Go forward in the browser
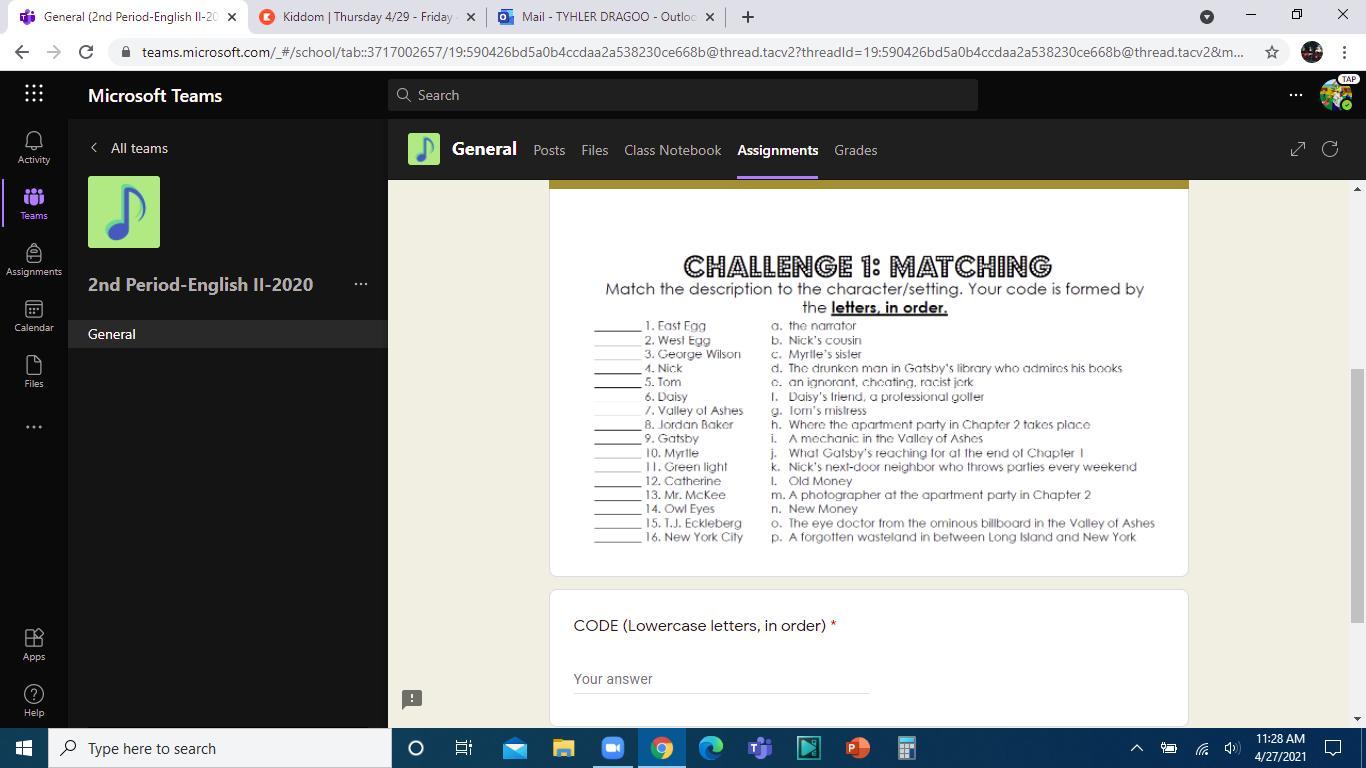 [x=54, y=52]
